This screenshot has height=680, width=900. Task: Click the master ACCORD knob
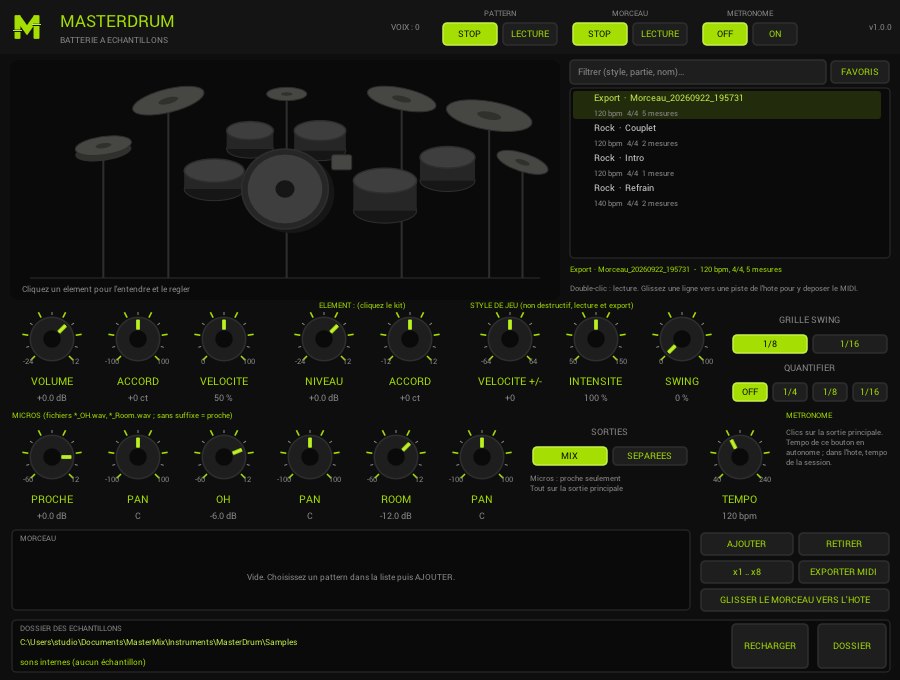138,339
